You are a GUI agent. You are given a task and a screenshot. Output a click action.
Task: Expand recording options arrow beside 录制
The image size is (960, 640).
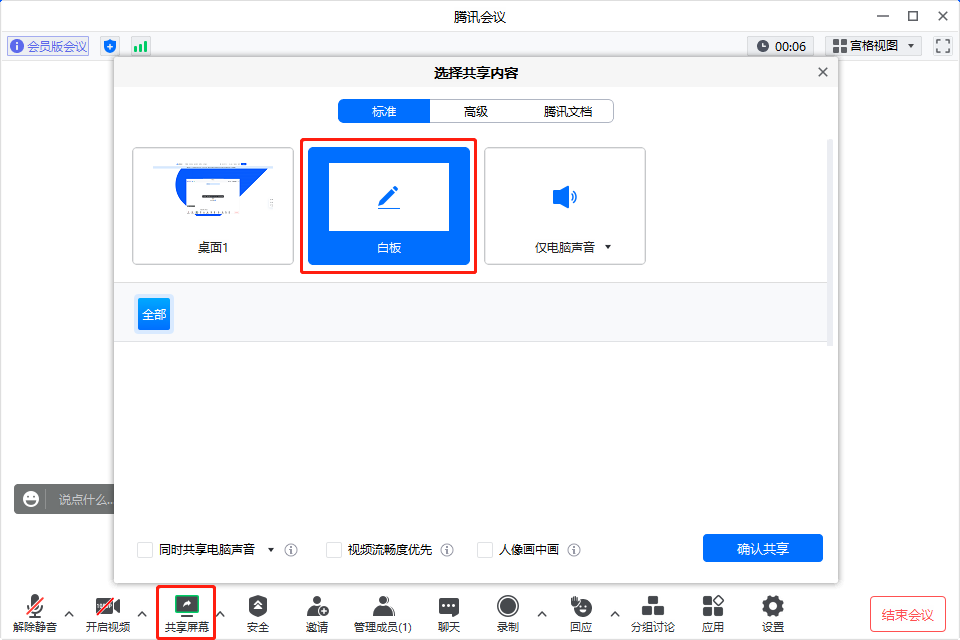click(x=542, y=614)
